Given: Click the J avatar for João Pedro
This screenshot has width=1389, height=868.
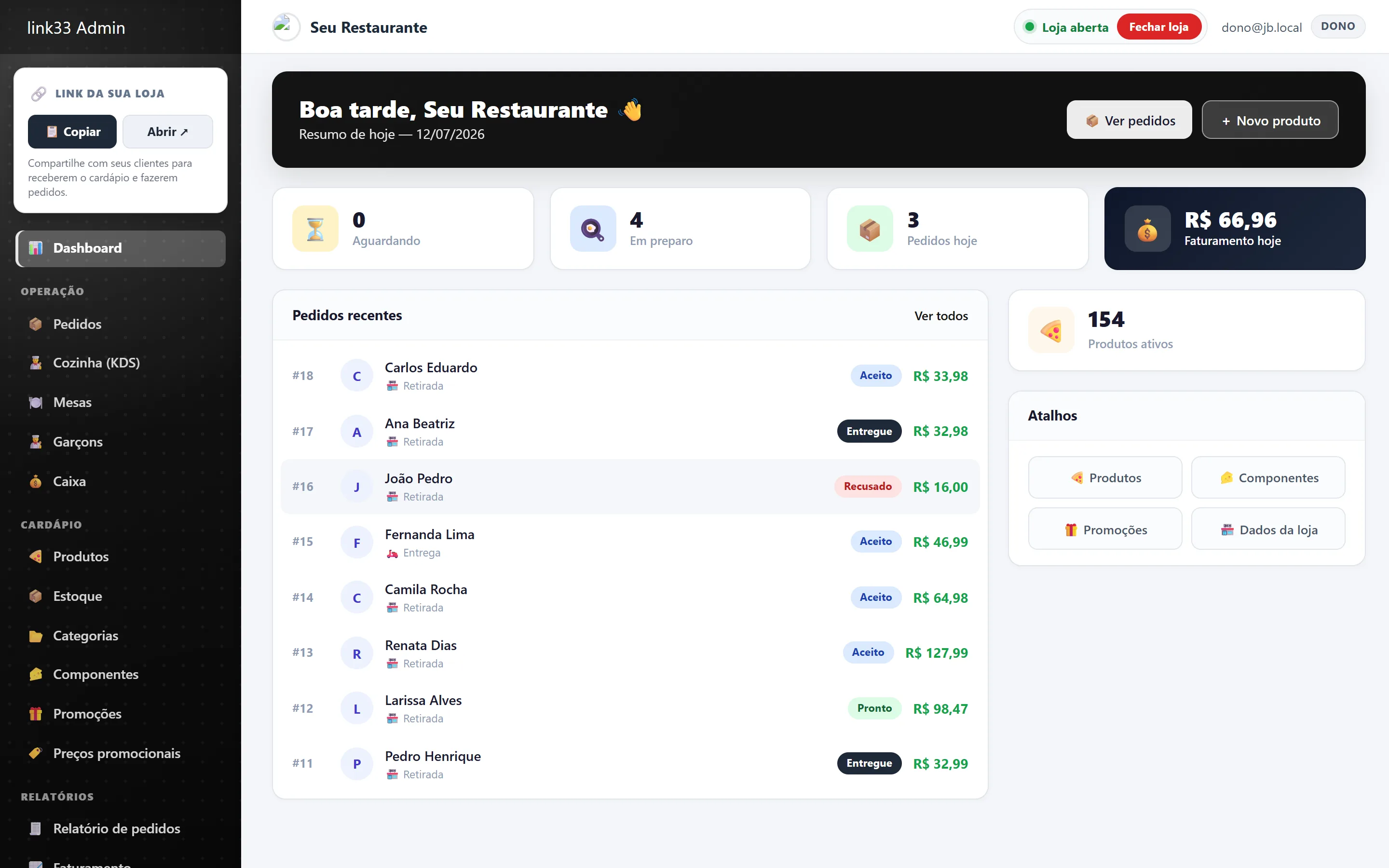Looking at the screenshot, I should point(356,487).
